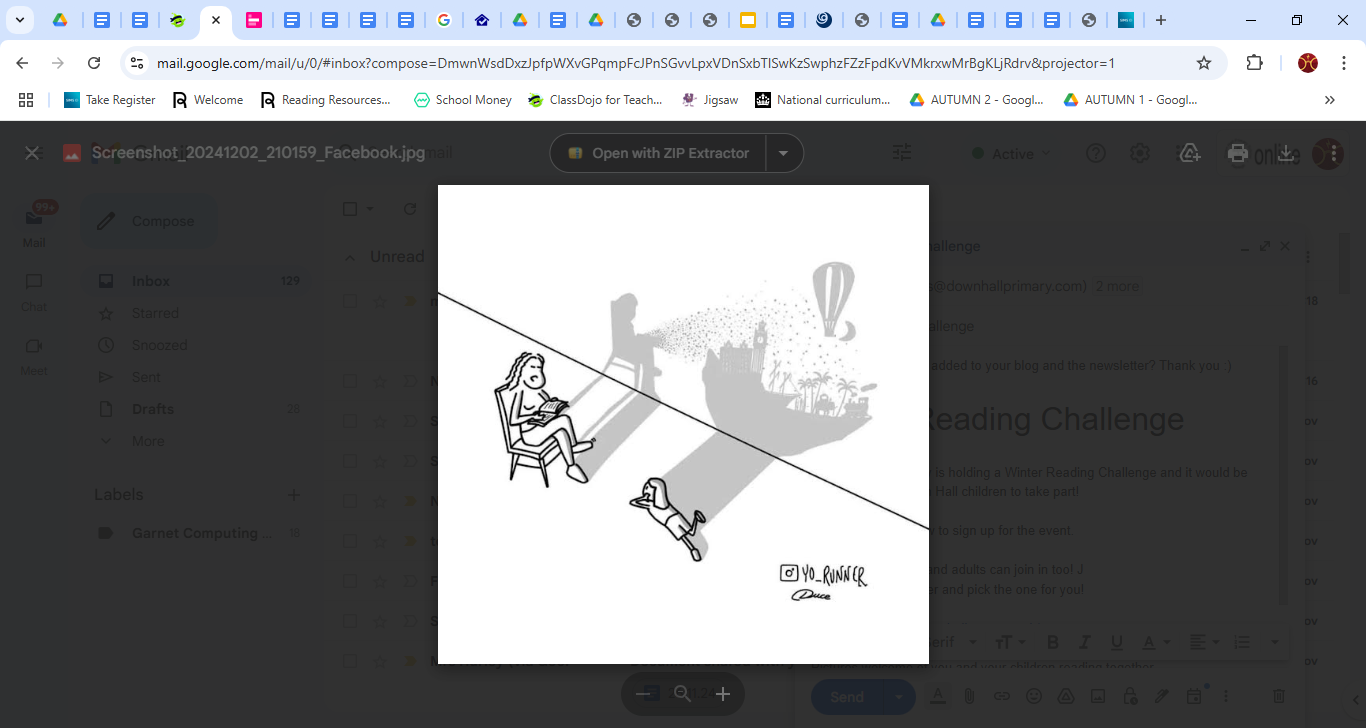Open Gmail support help icon
Screen dimensions: 1366x728
coord(1096,153)
